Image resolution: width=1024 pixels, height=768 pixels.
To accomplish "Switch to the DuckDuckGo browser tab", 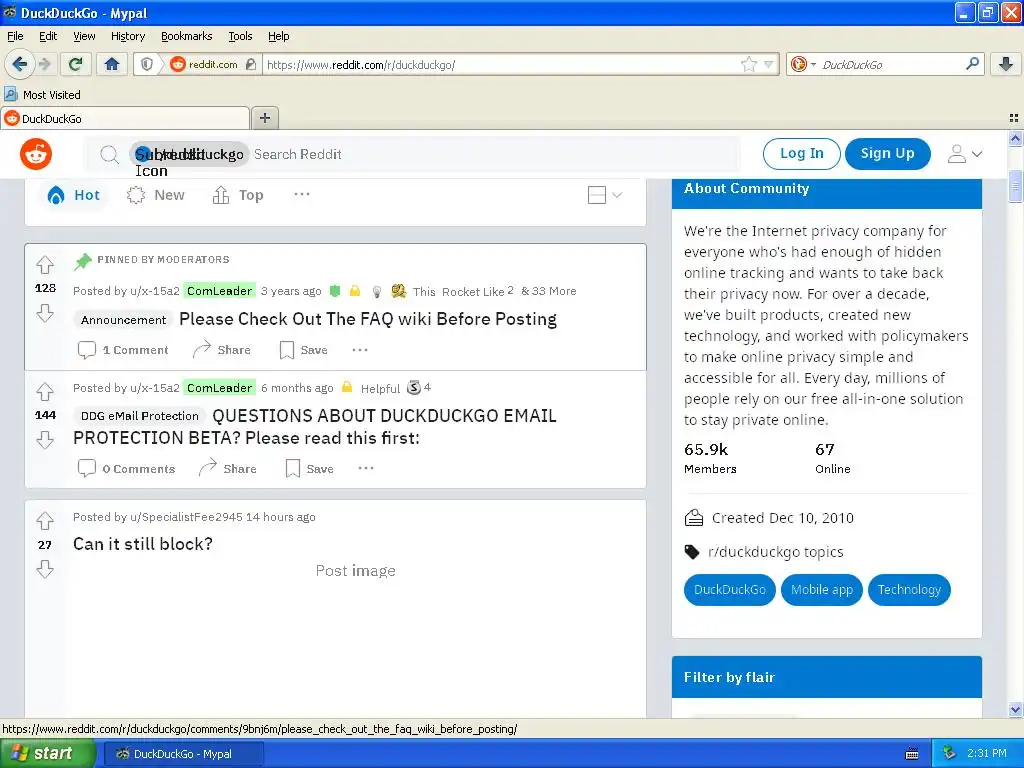I will pos(125,118).
